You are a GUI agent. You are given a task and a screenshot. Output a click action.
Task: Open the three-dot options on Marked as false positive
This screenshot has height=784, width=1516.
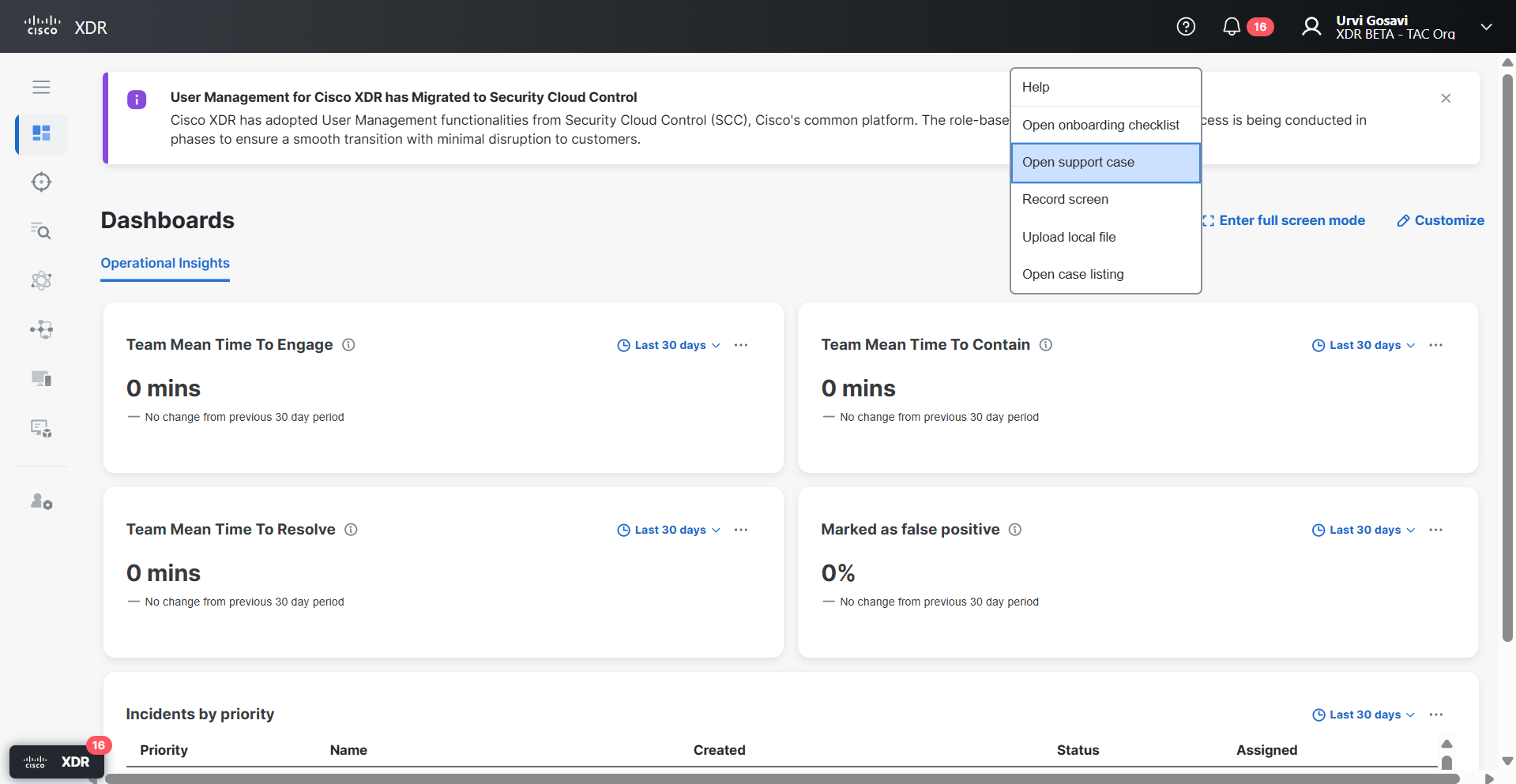pos(1436,530)
